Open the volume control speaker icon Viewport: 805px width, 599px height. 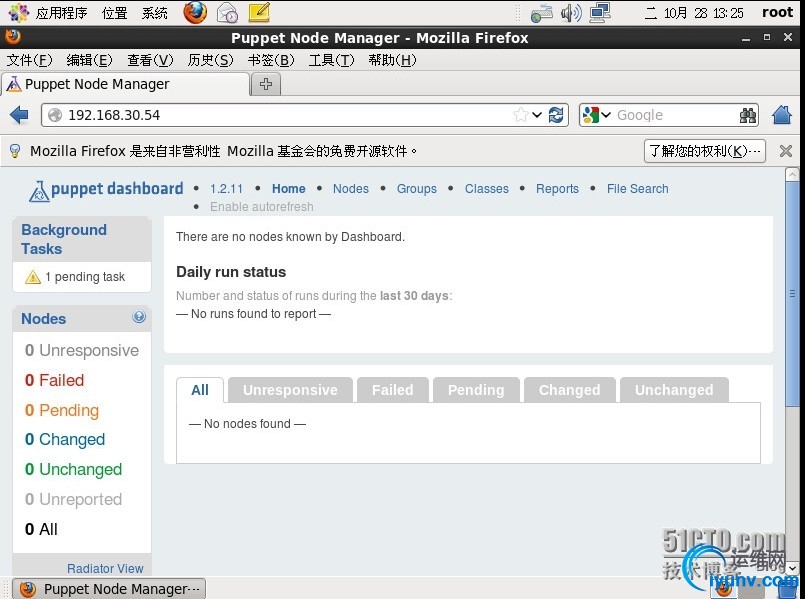571,13
